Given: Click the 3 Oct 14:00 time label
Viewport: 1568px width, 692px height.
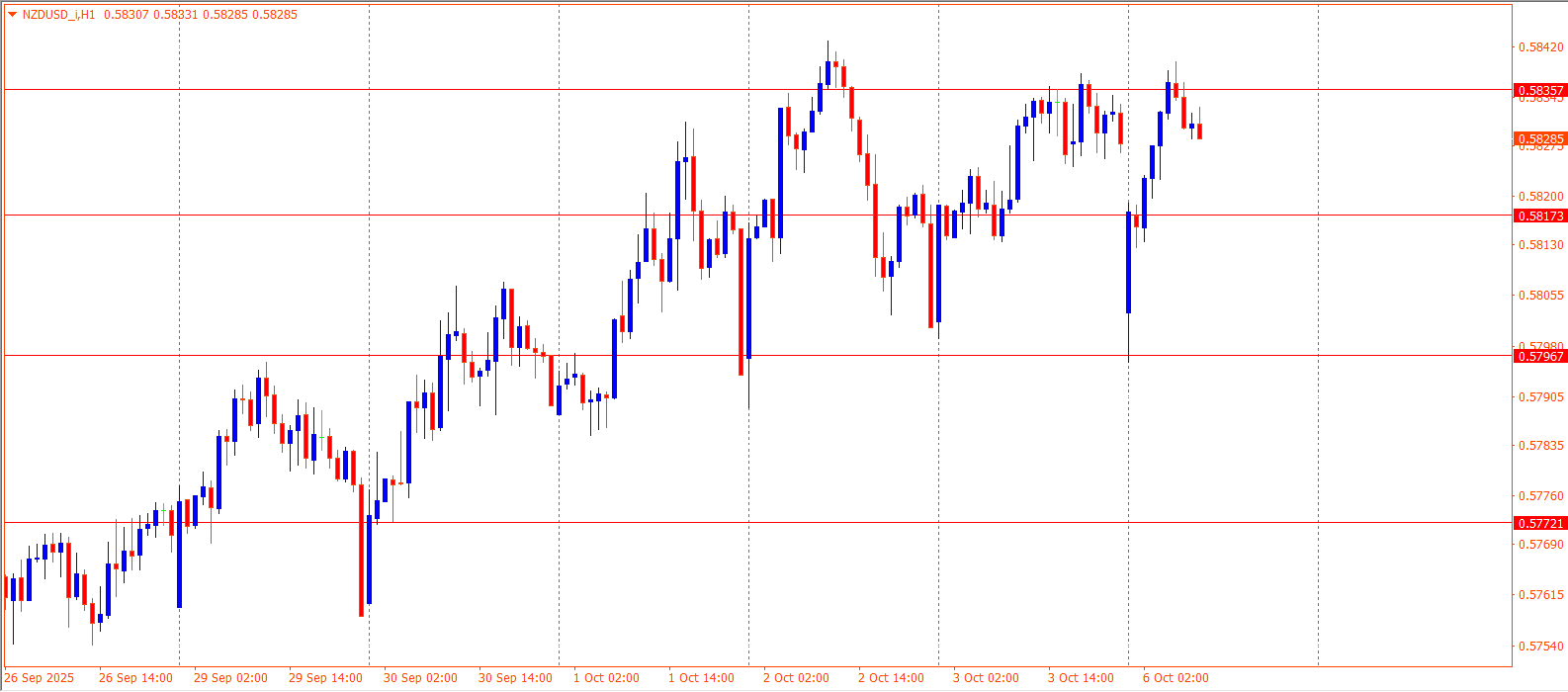Looking at the screenshot, I should pos(1081,678).
